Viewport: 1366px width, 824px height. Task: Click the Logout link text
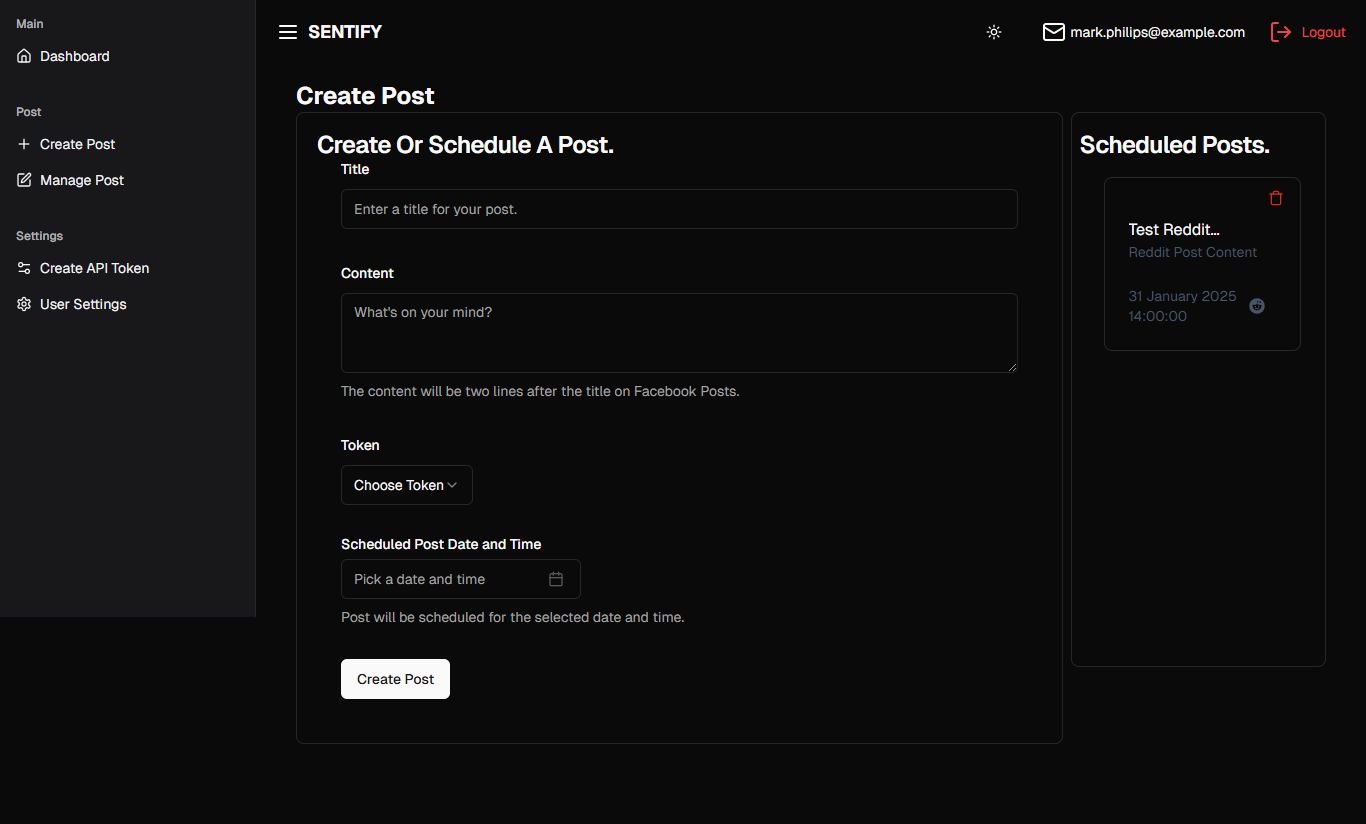pyautogui.click(x=1323, y=32)
